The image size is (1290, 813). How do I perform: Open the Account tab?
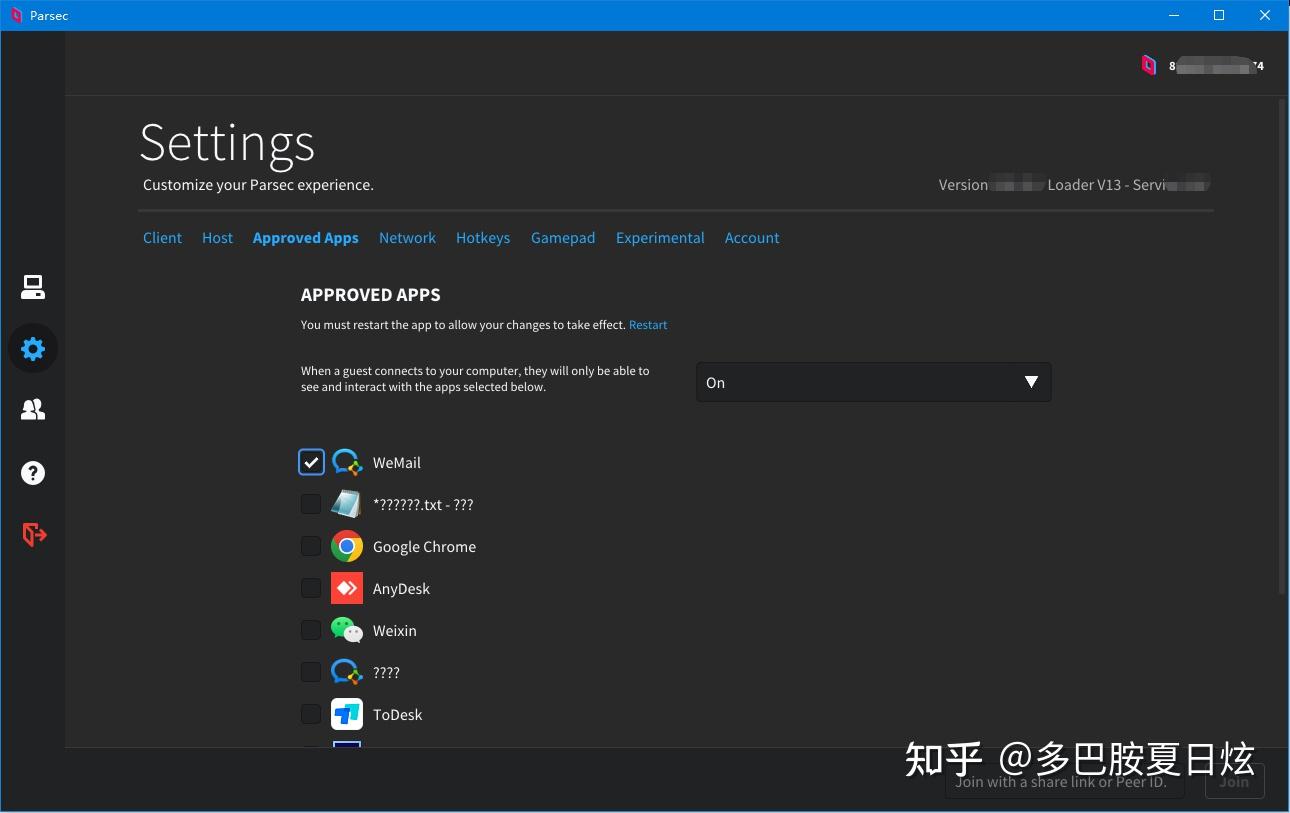(752, 237)
